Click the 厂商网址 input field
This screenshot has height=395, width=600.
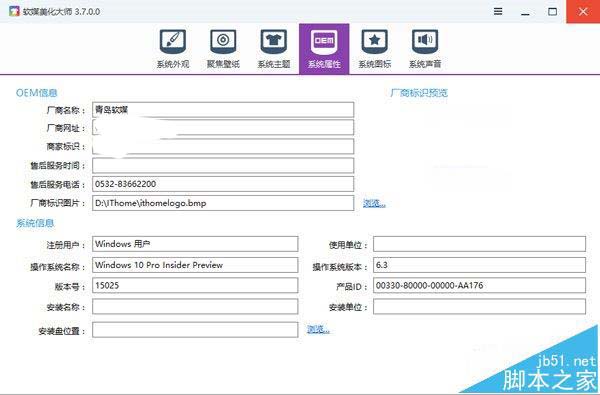[223, 128]
